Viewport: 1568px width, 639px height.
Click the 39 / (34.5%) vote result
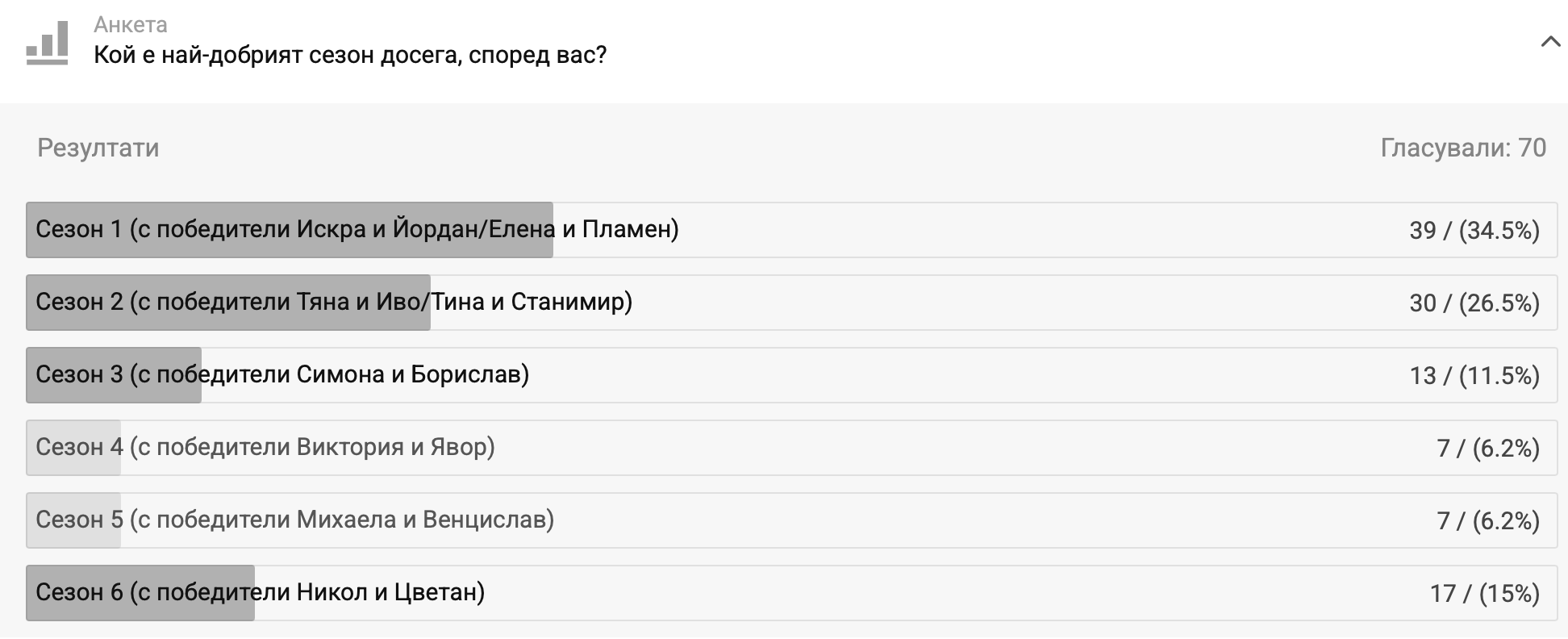coord(1474,231)
